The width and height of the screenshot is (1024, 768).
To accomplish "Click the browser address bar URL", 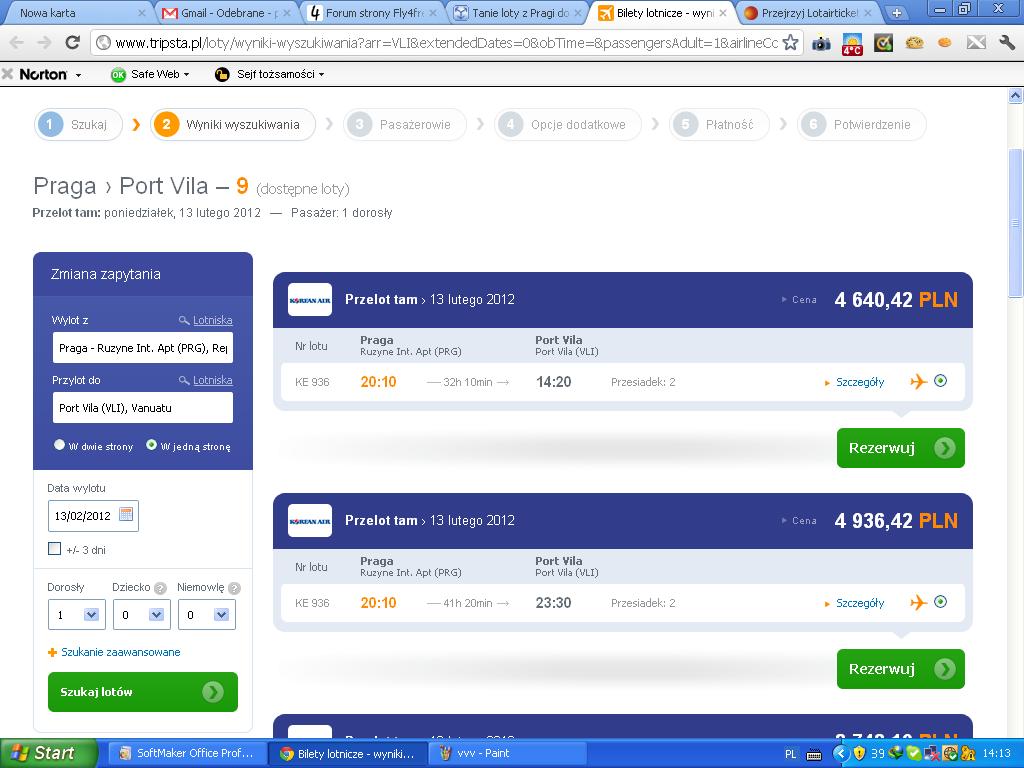I will pyautogui.click(x=446, y=43).
